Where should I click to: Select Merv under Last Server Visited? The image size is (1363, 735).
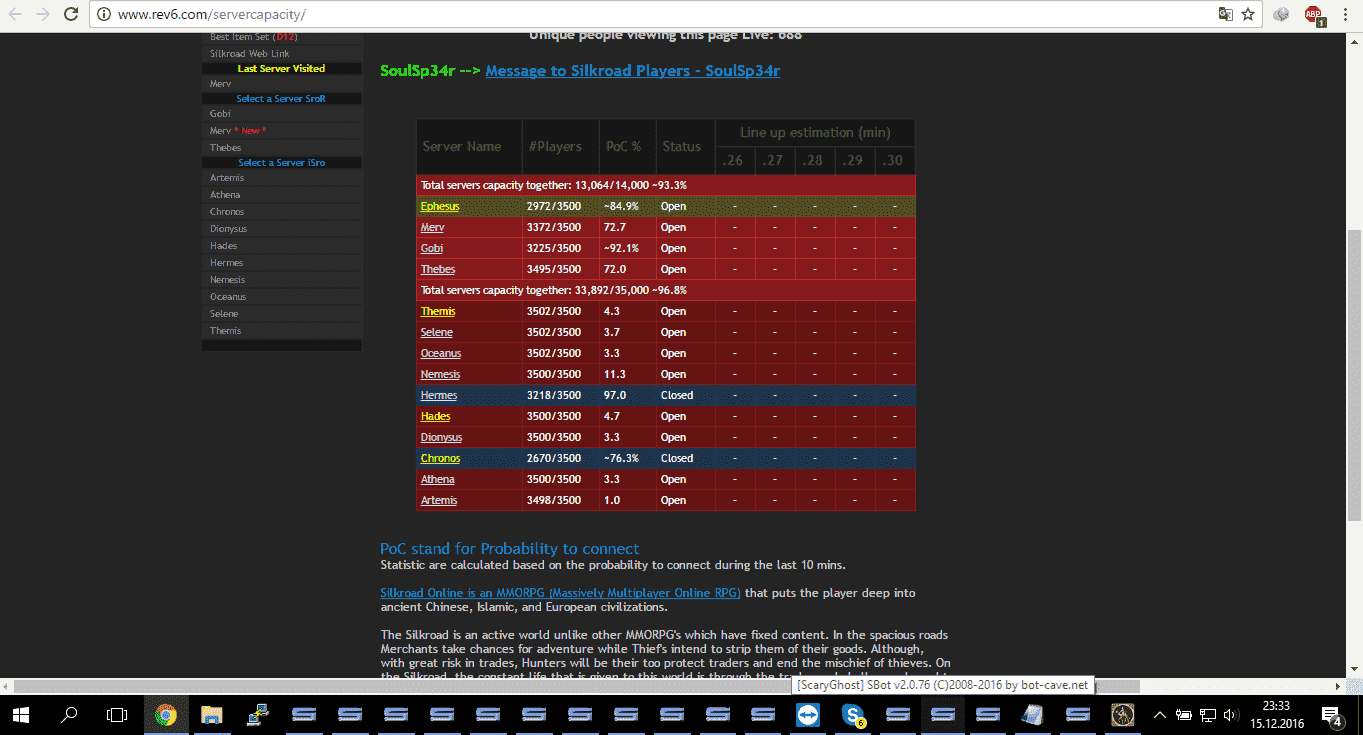coord(281,84)
